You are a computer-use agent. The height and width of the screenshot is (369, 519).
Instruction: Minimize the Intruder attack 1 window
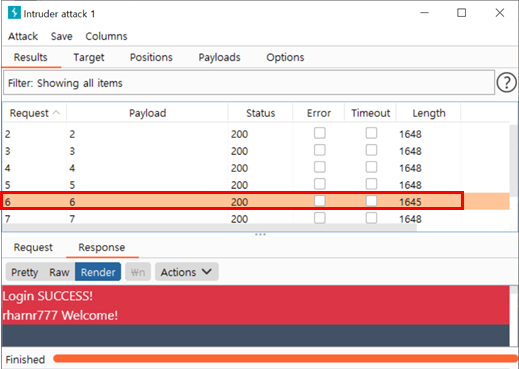point(424,13)
